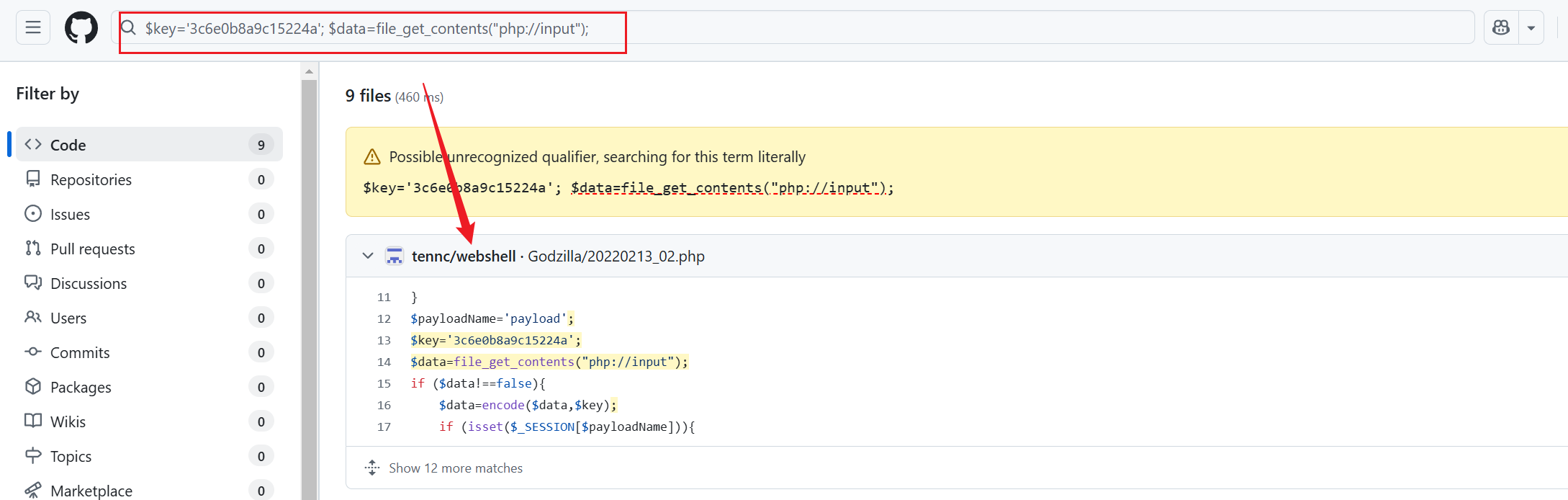Click the sidebar vertical scrollbar
The height and width of the screenshot is (500, 1568).
[309, 288]
